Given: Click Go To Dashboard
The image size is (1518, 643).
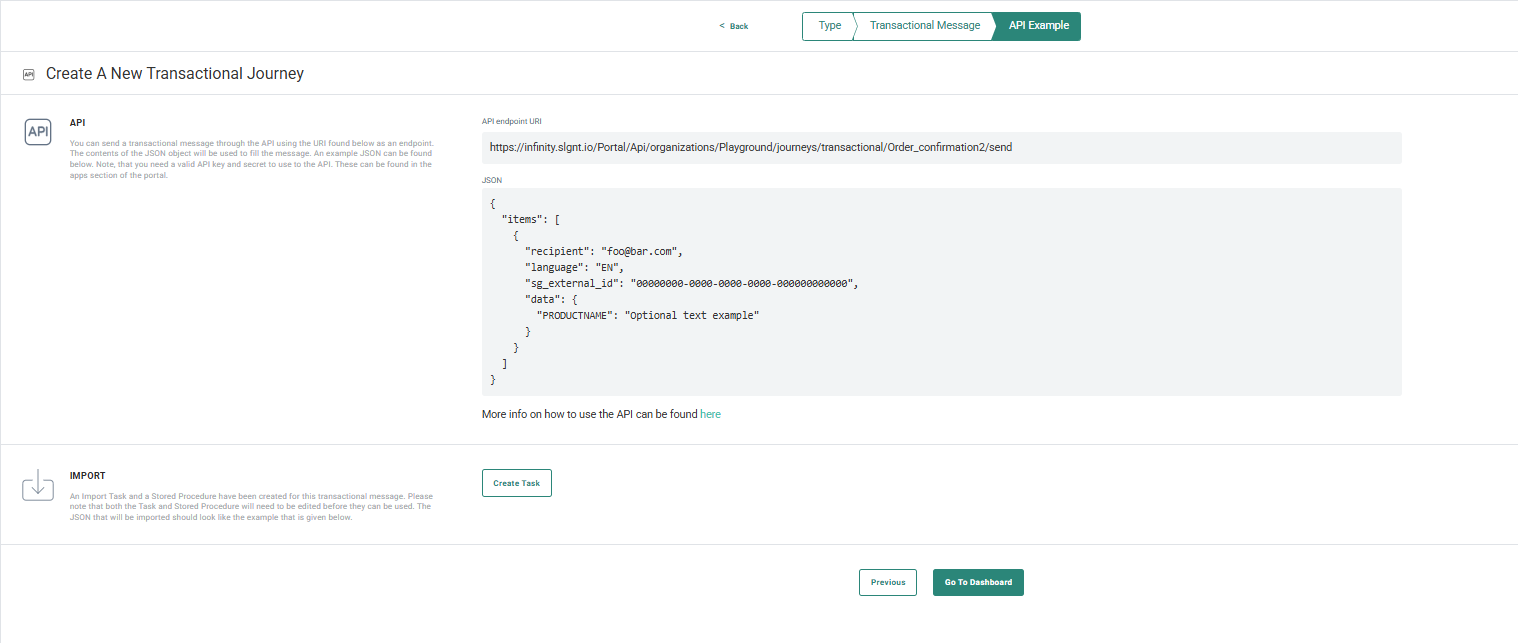Looking at the screenshot, I should tap(977, 582).
